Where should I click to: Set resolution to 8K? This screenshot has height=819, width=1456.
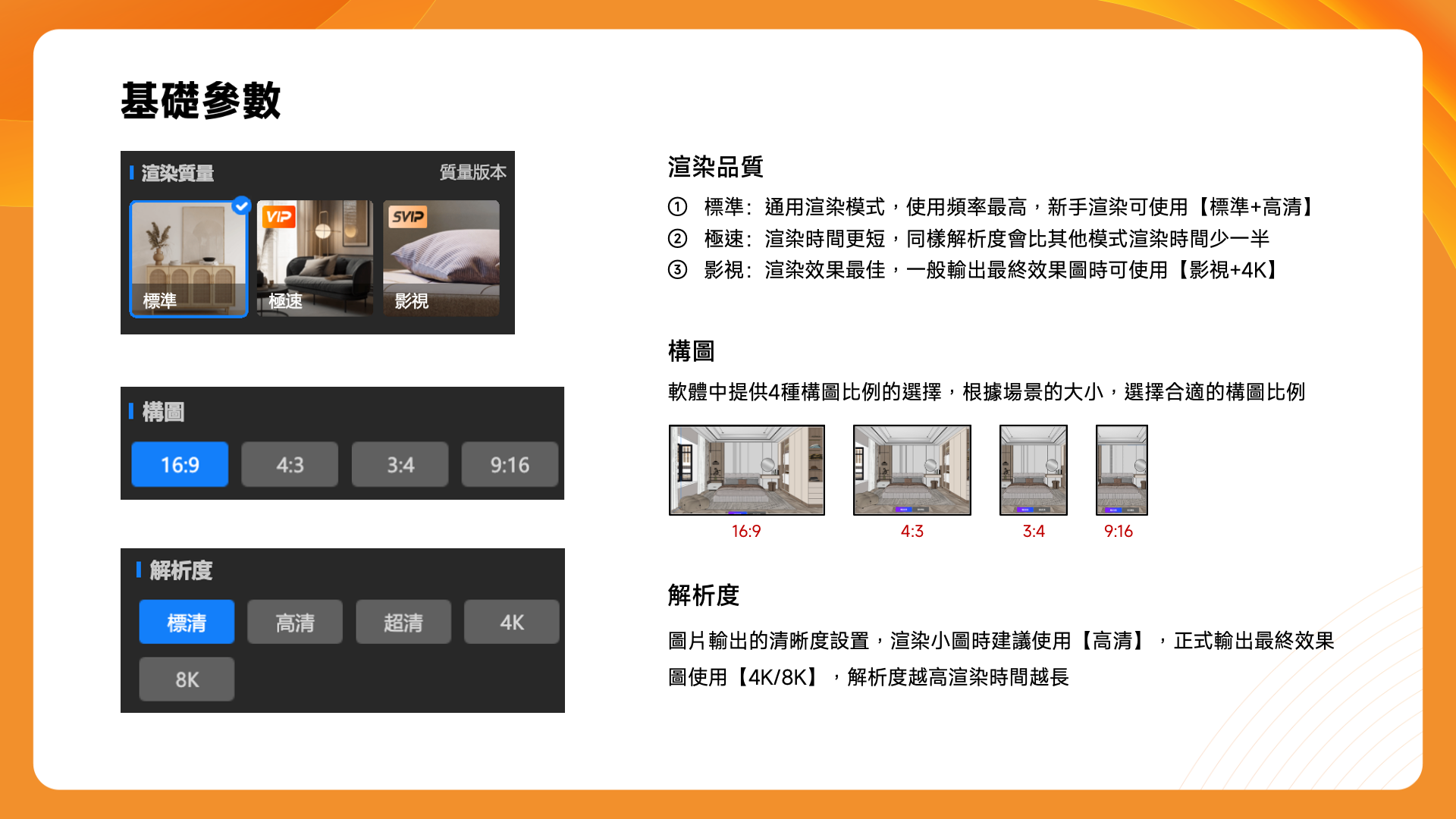point(187,679)
